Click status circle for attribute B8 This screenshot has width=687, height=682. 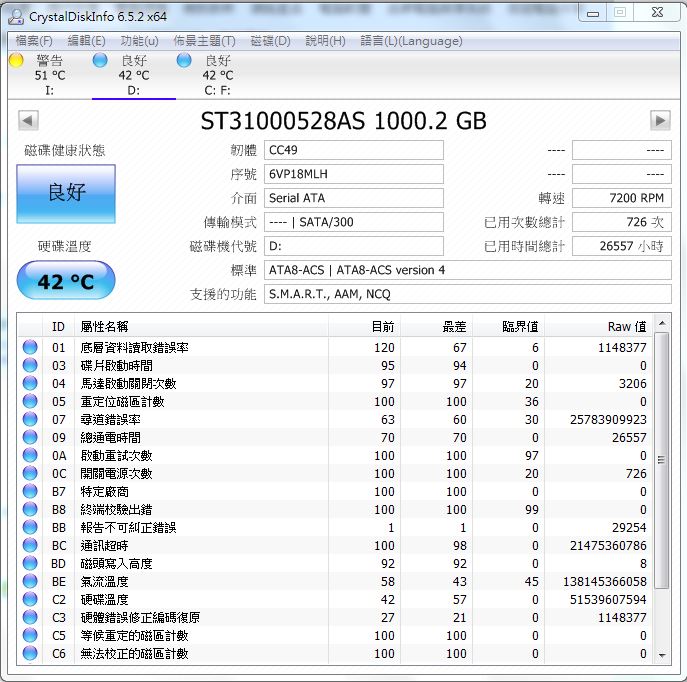pos(30,509)
